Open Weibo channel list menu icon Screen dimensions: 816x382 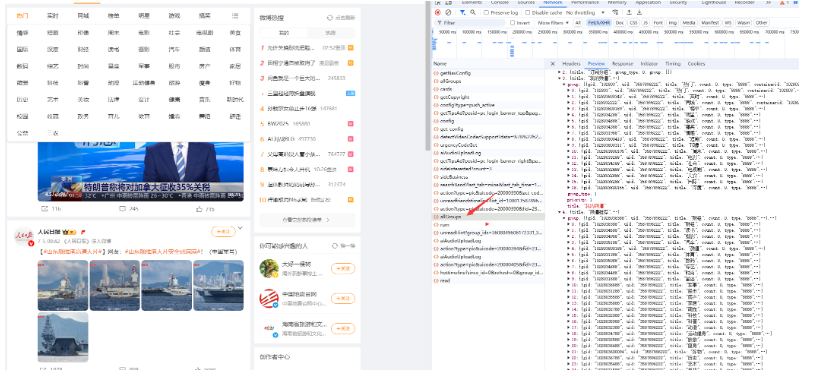(235, 16)
